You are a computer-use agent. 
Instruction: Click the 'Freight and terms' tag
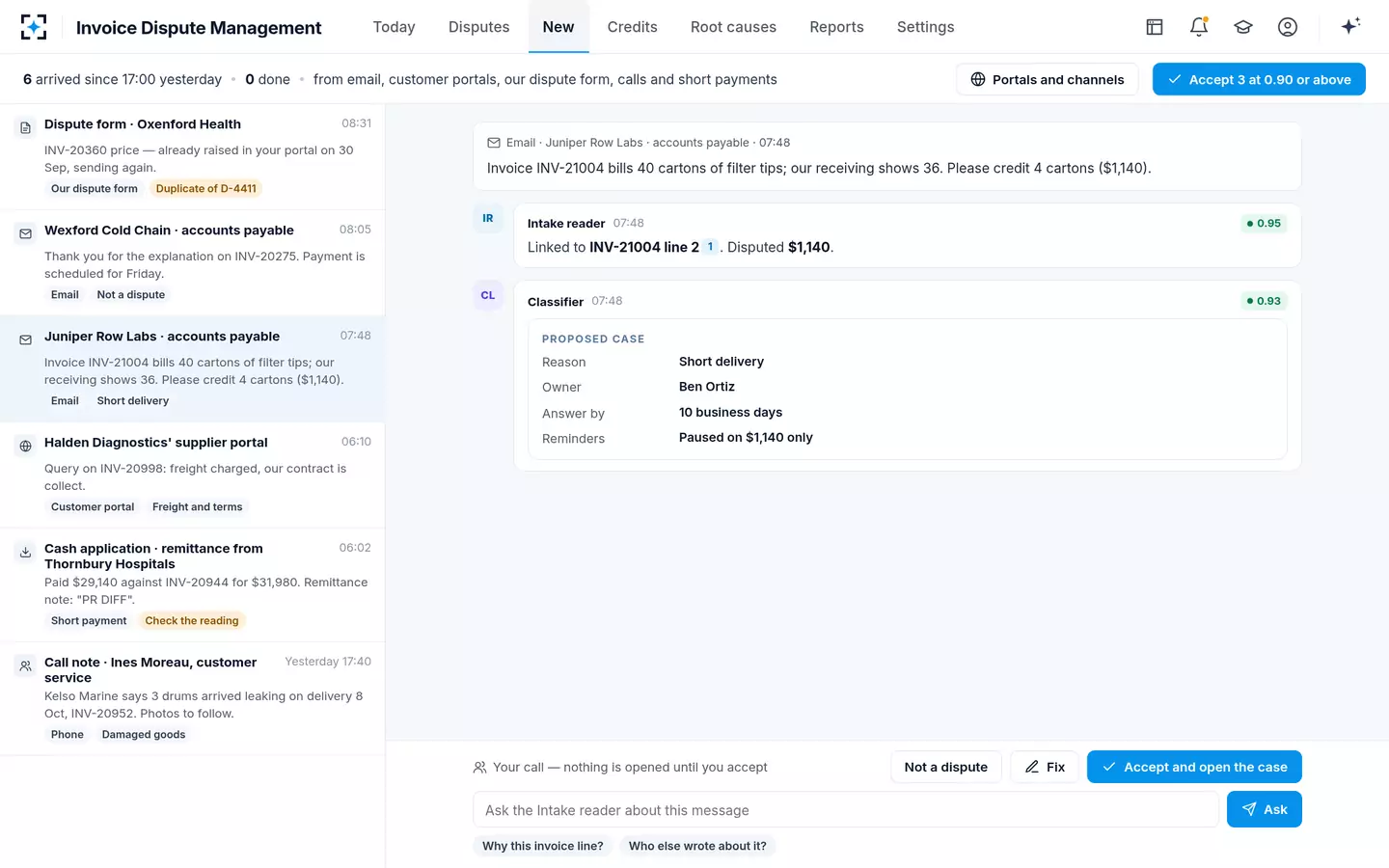198,507
